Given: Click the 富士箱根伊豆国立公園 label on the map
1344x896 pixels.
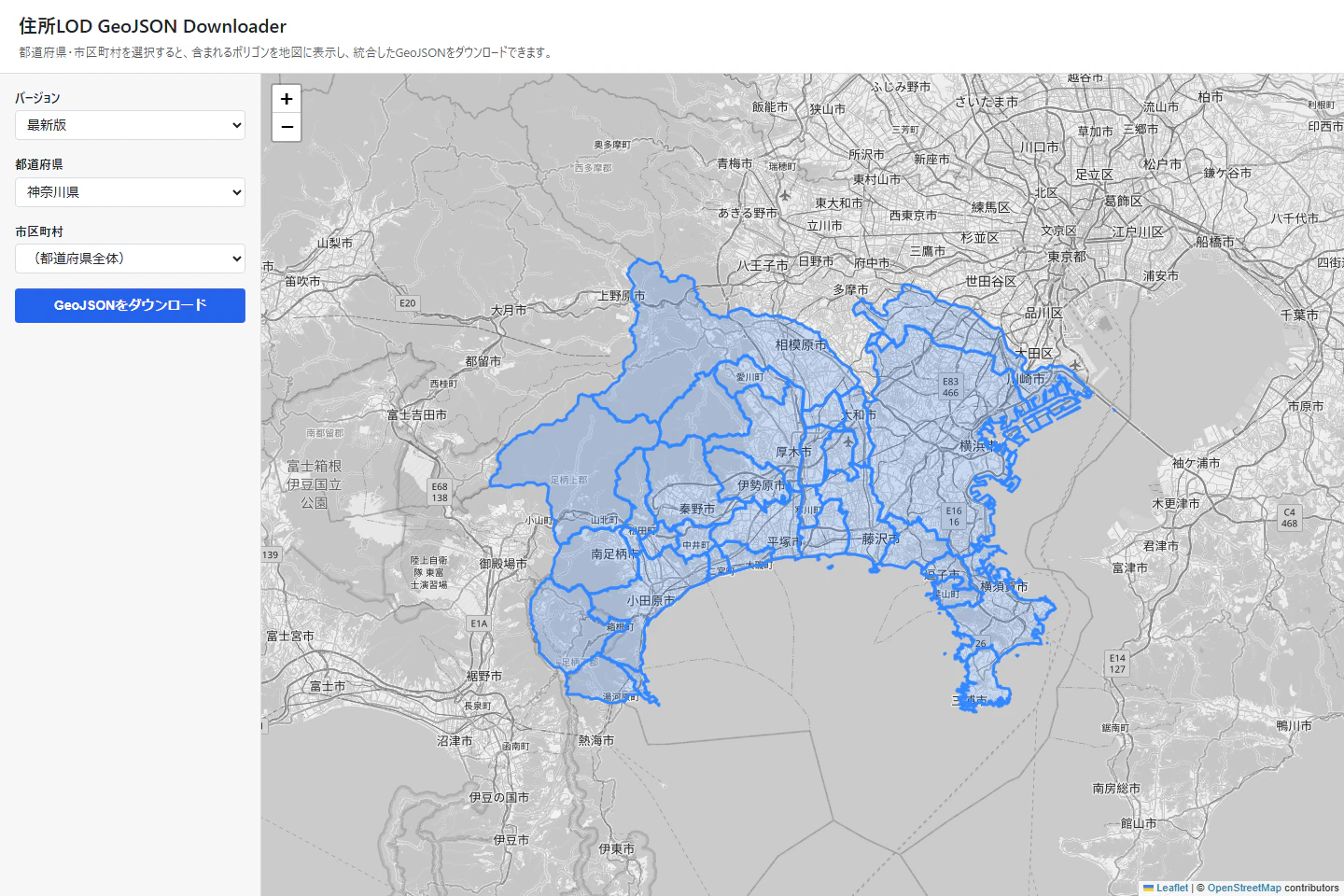Looking at the screenshot, I should pyautogui.click(x=315, y=484).
